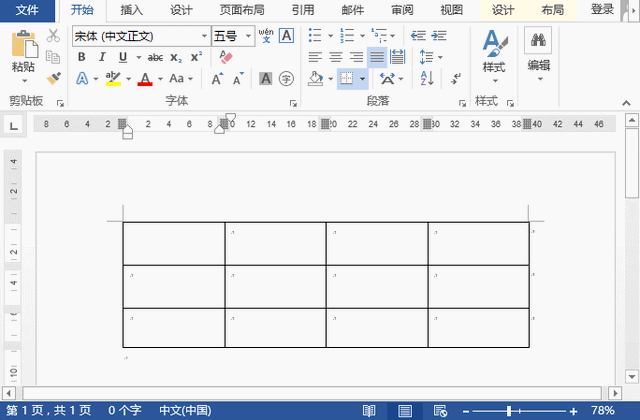
Task: Insert enclosed character (circled 字)
Action: coord(287,78)
